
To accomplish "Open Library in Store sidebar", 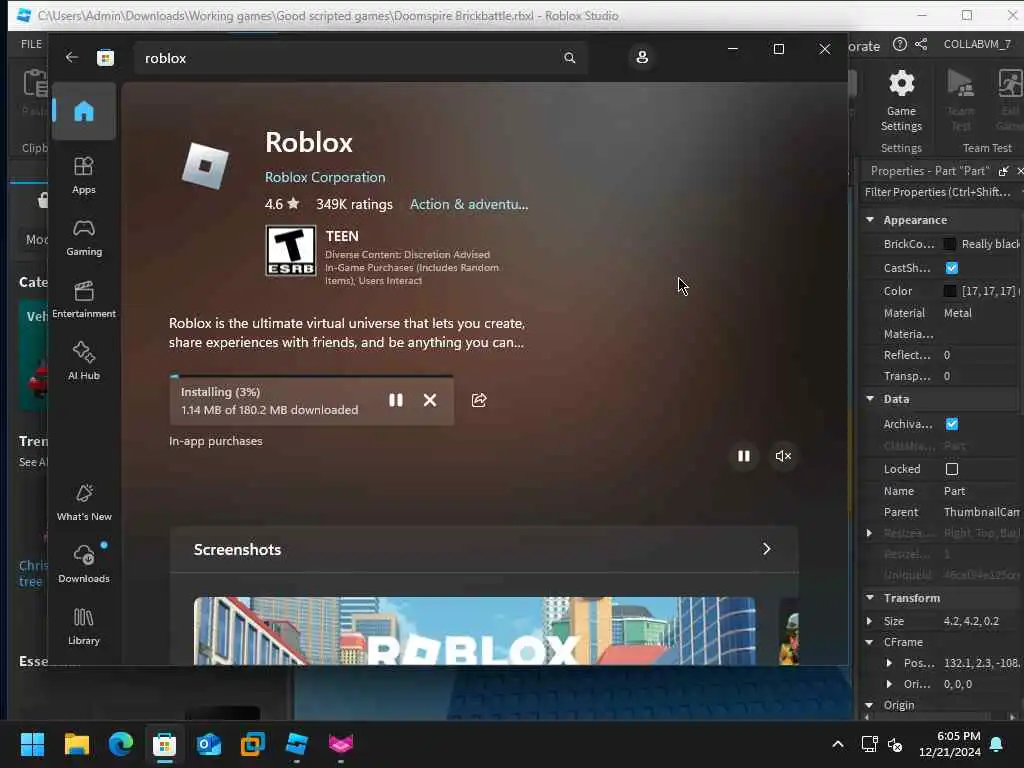I will click(x=84, y=626).
